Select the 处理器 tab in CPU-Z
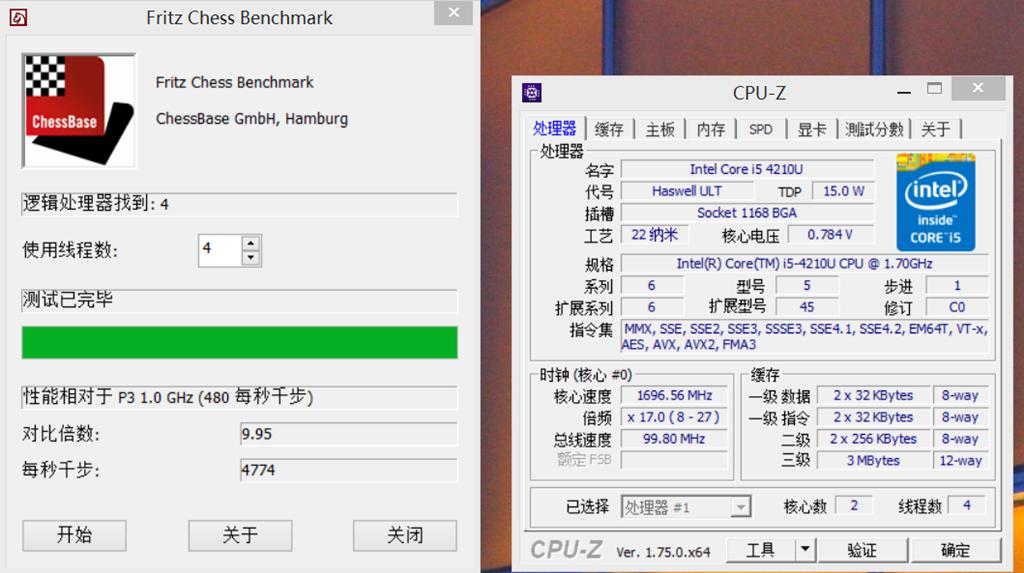1024x573 pixels. tap(554, 128)
